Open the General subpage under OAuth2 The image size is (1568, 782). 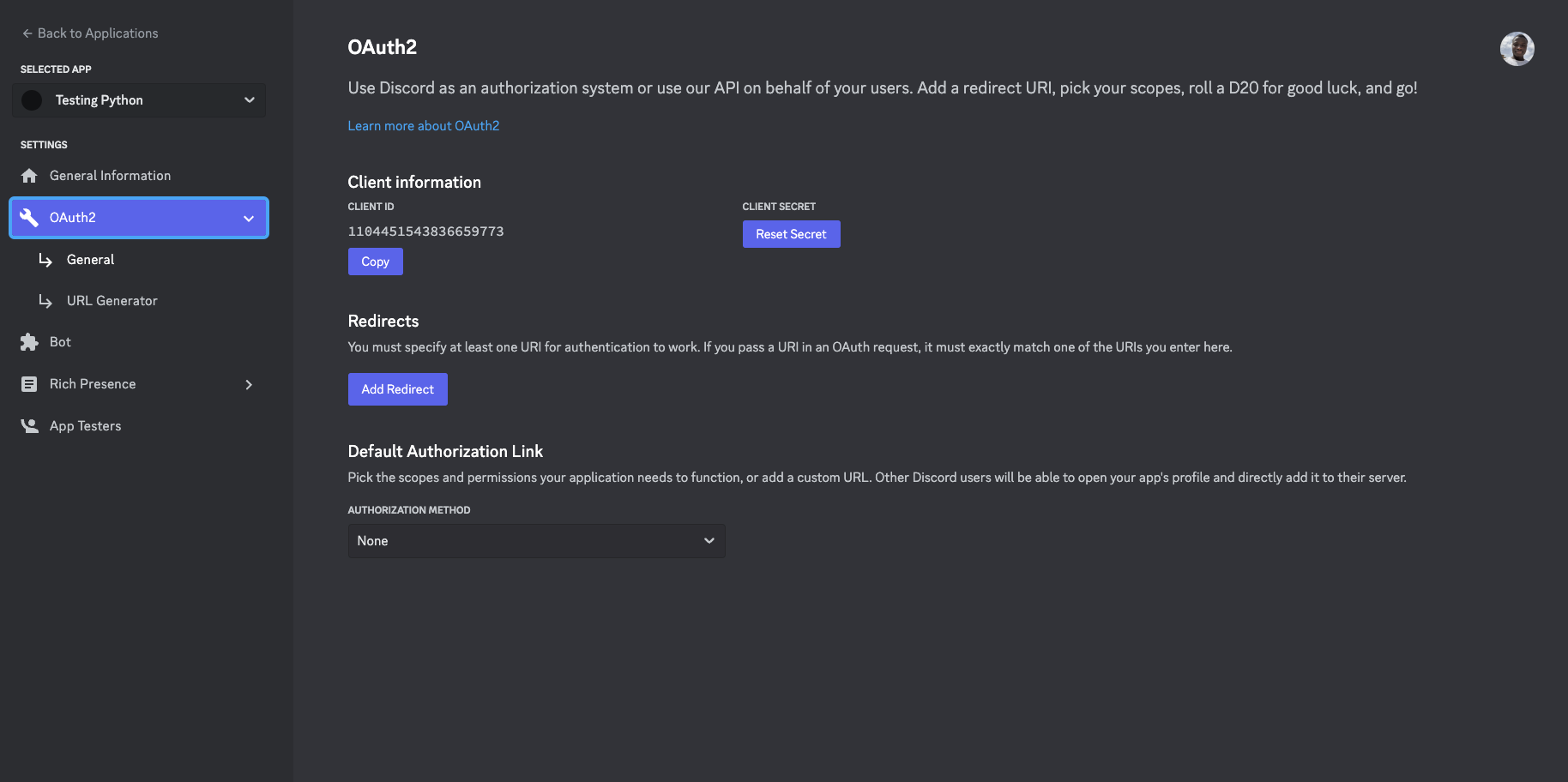(x=89, y=259)
